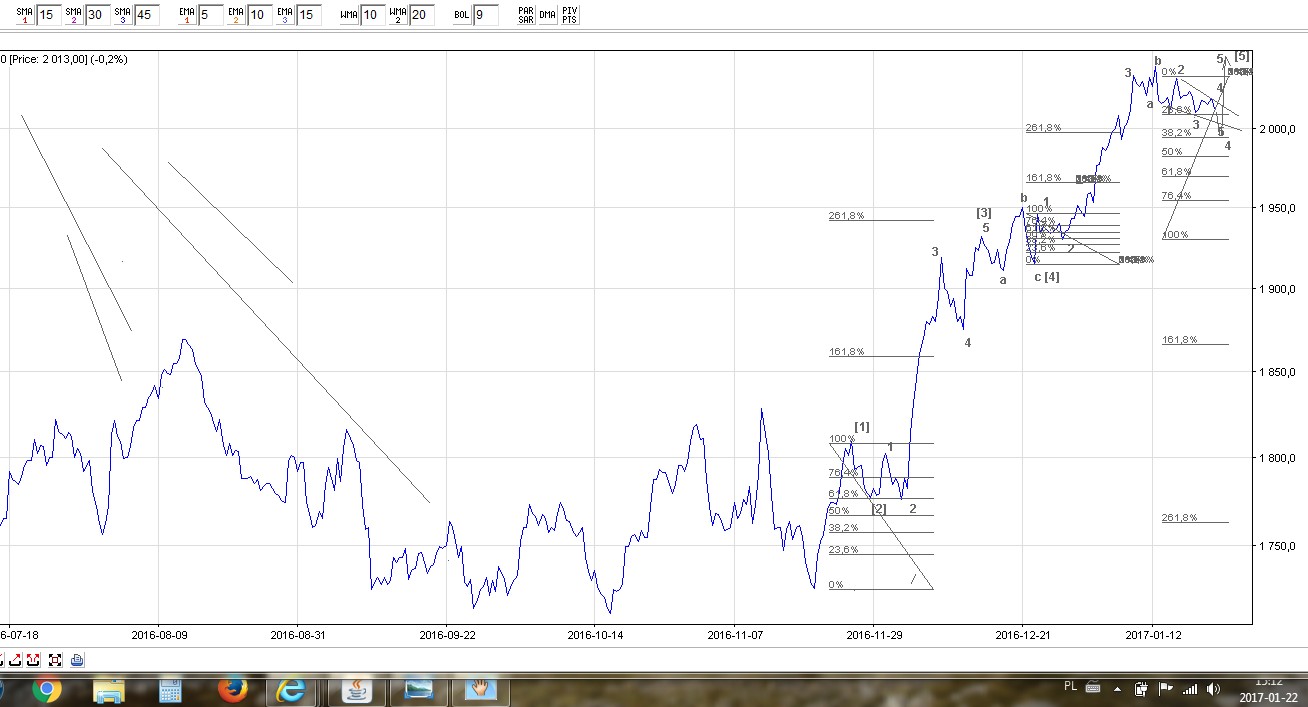
Task: Click the 2017-01-12 date axis label
Action: point(1153,634)
